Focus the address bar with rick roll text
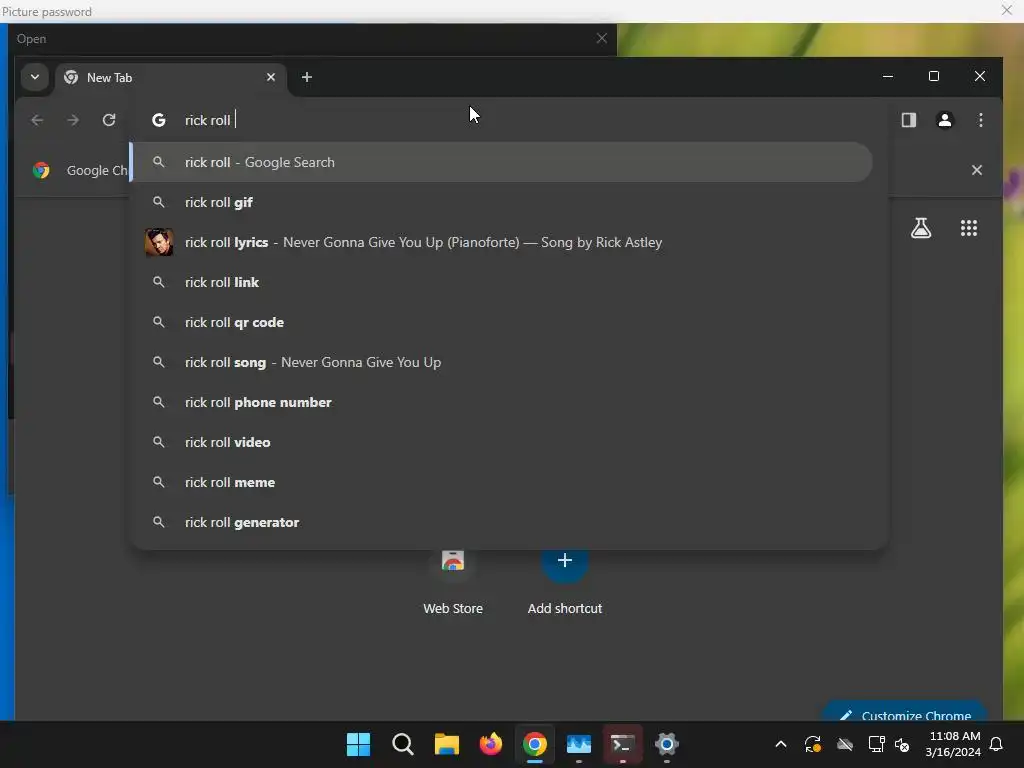Screen dimensions: 1024x768 [x=509, y=120]
